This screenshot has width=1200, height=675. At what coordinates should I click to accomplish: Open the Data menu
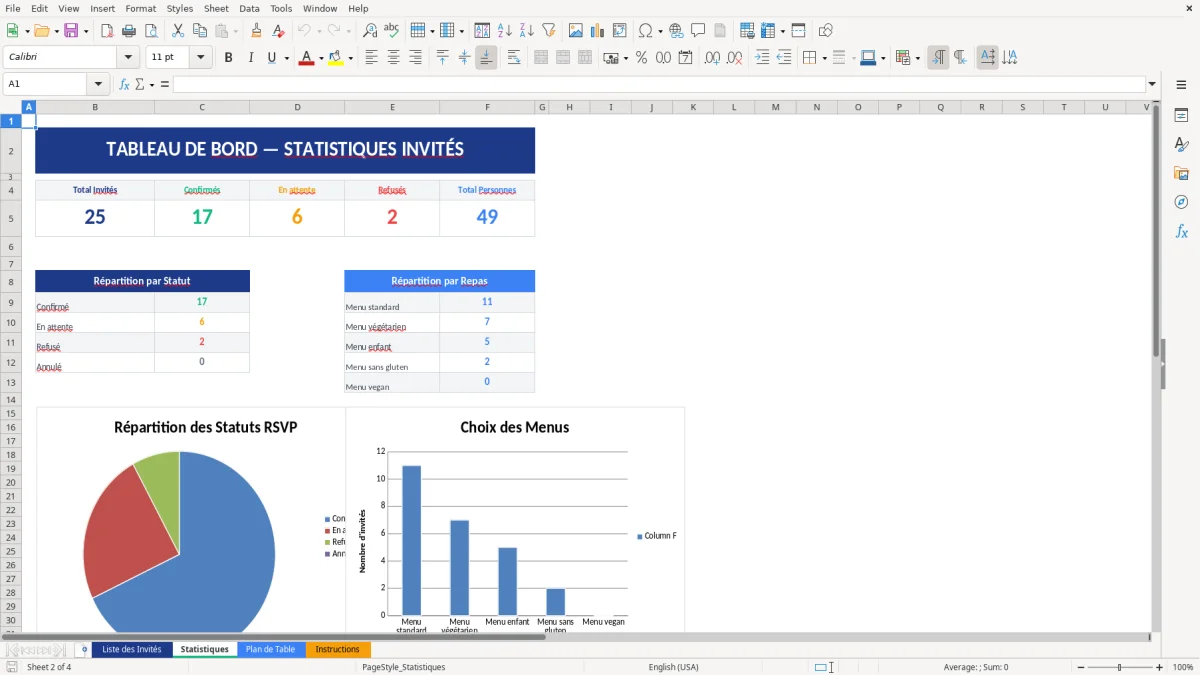tap(249, 8)
